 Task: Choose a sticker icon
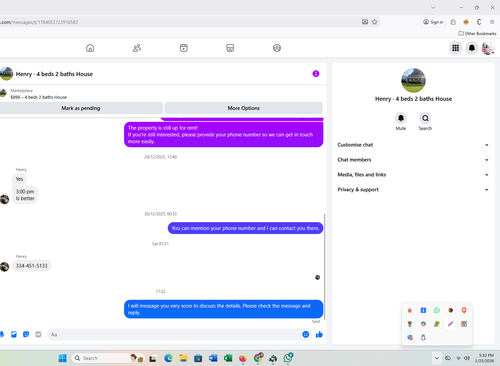coord(26,334)
